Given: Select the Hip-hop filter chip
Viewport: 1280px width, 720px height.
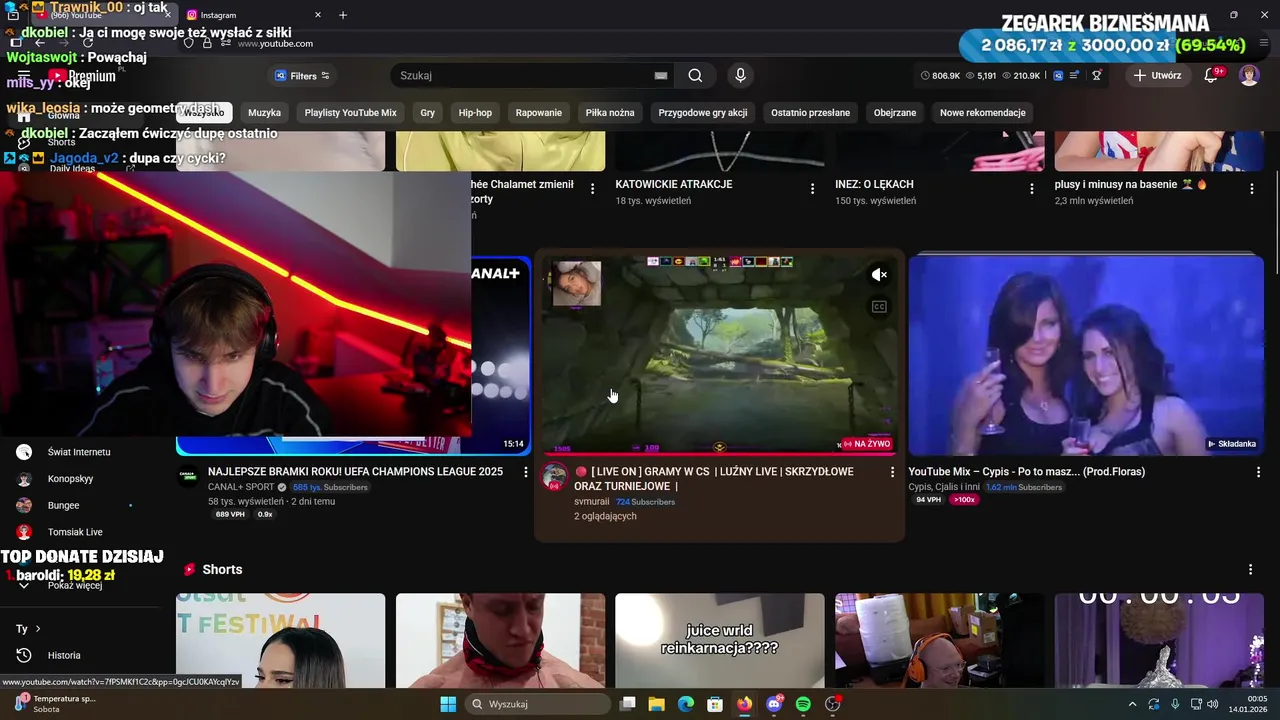Looking at the screenshot, I should pos(475,113).
